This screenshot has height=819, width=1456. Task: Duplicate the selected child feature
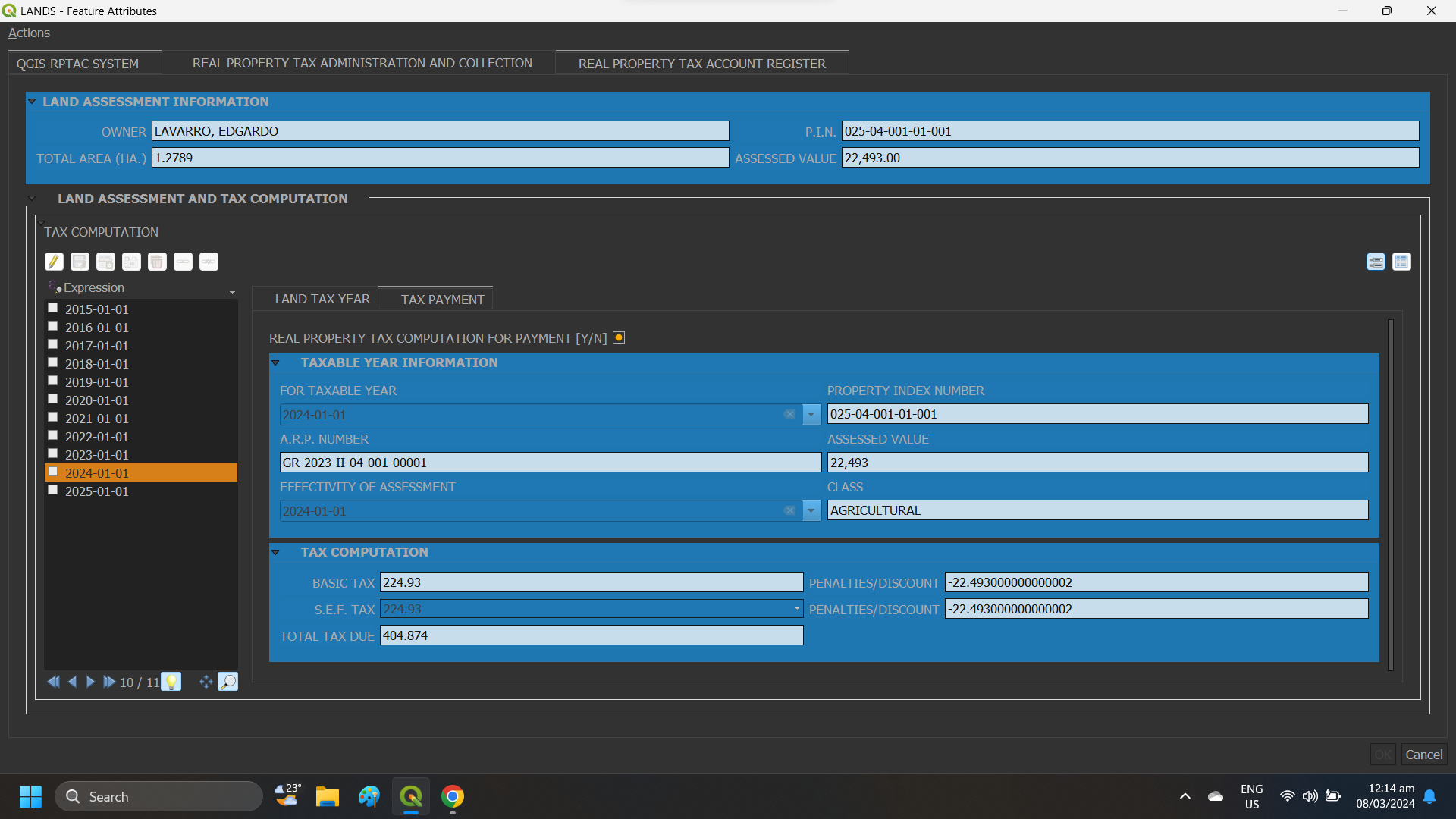[131, 261]
